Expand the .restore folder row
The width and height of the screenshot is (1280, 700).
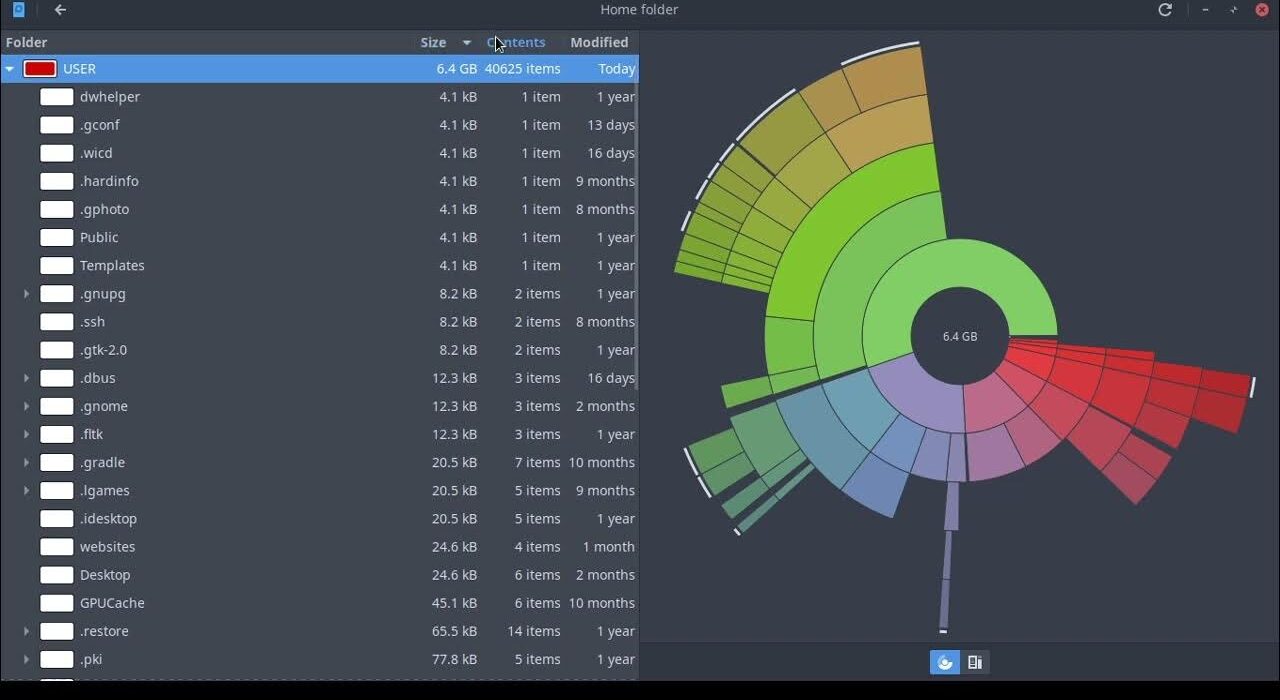(x=27, y=632)
